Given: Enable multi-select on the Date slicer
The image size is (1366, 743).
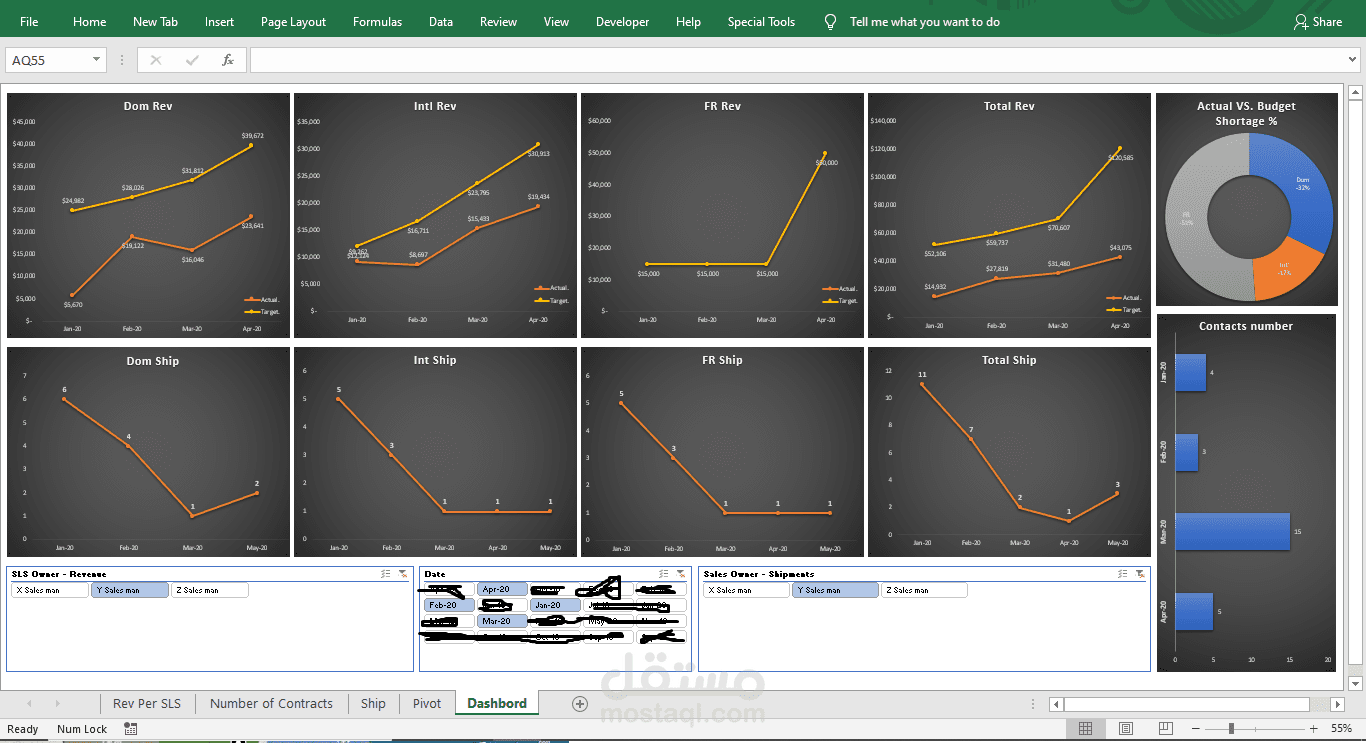Looking at the screenshot, I should tap(662, 573).
